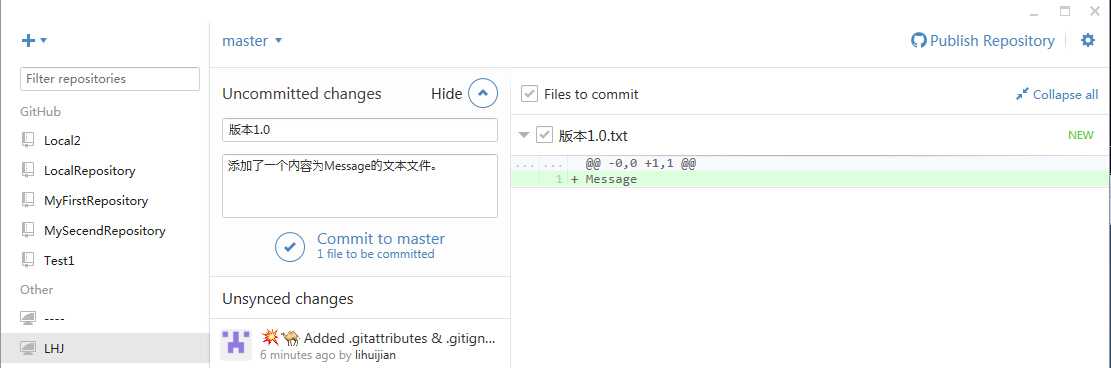Click the commit checkmark circle icon
This screenshot has height=368, width=1111.
290,247
